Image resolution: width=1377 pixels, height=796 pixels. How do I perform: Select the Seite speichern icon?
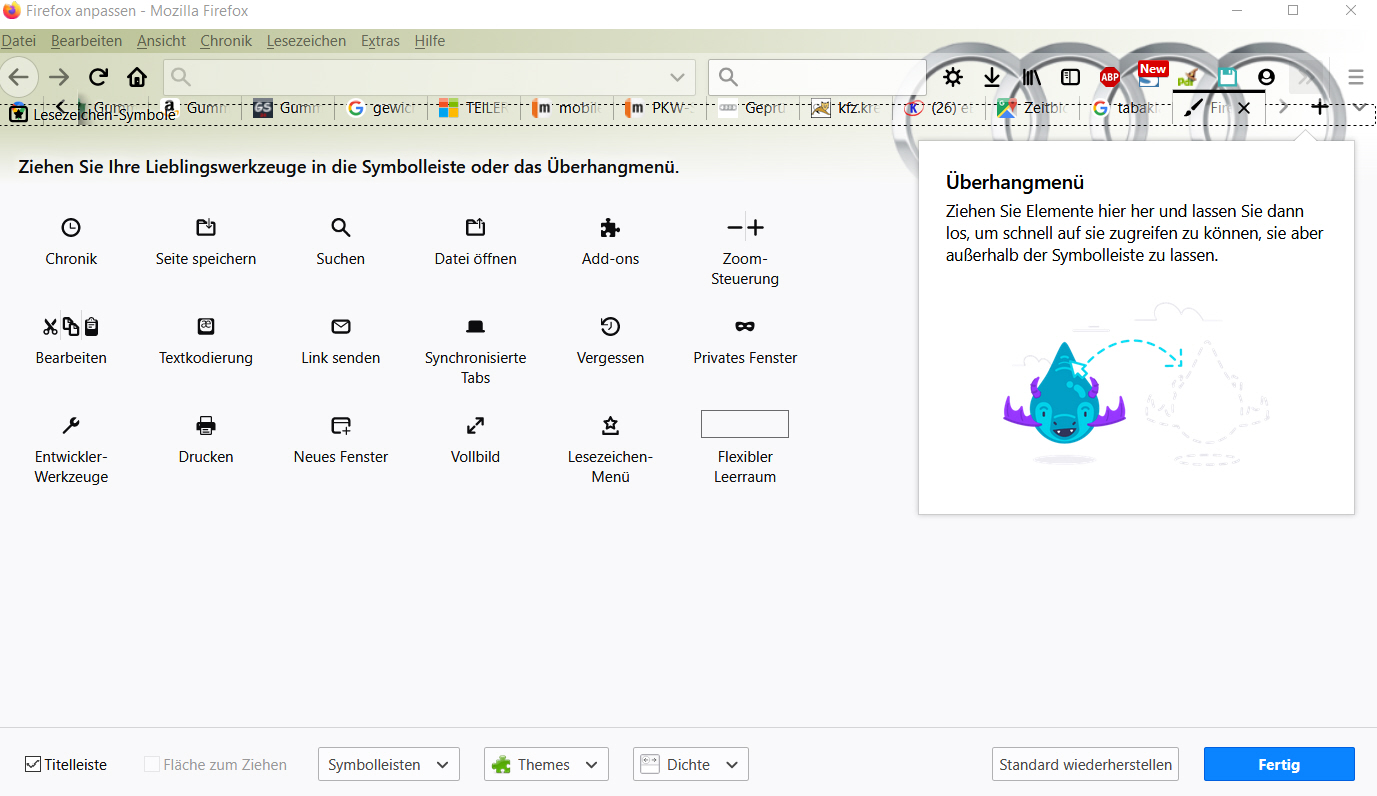click(x=206, y=227)
